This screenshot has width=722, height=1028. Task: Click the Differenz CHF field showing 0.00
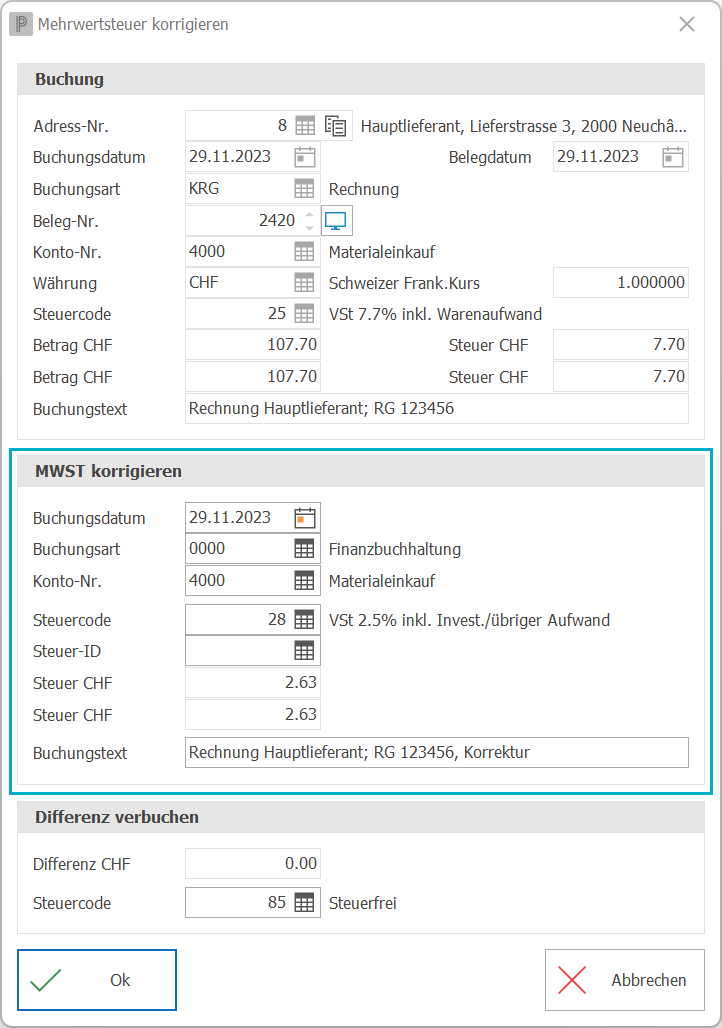point(253,863)
